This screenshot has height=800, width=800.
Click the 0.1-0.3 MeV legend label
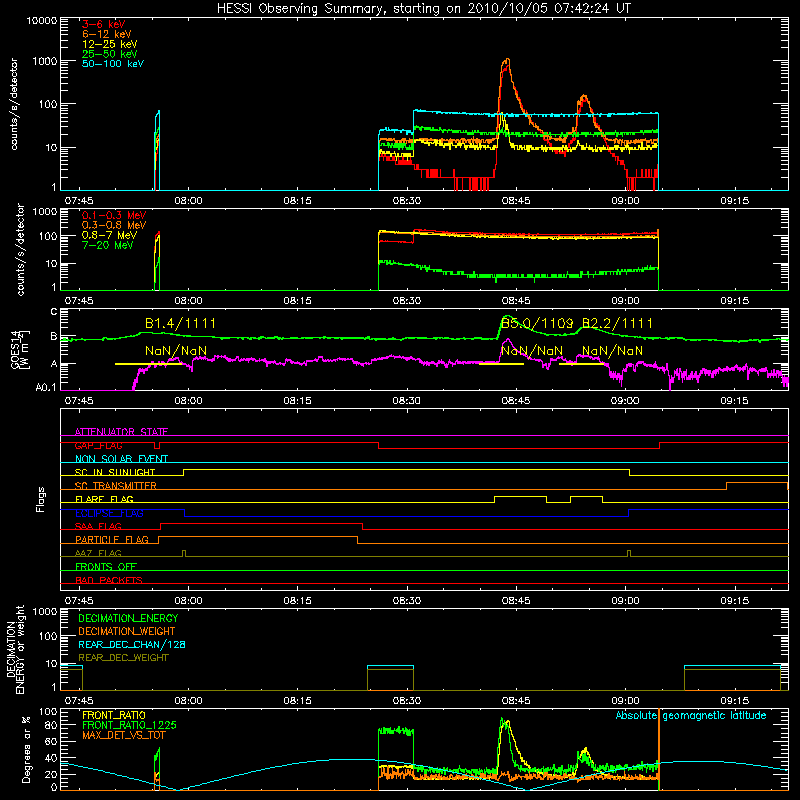114,215
